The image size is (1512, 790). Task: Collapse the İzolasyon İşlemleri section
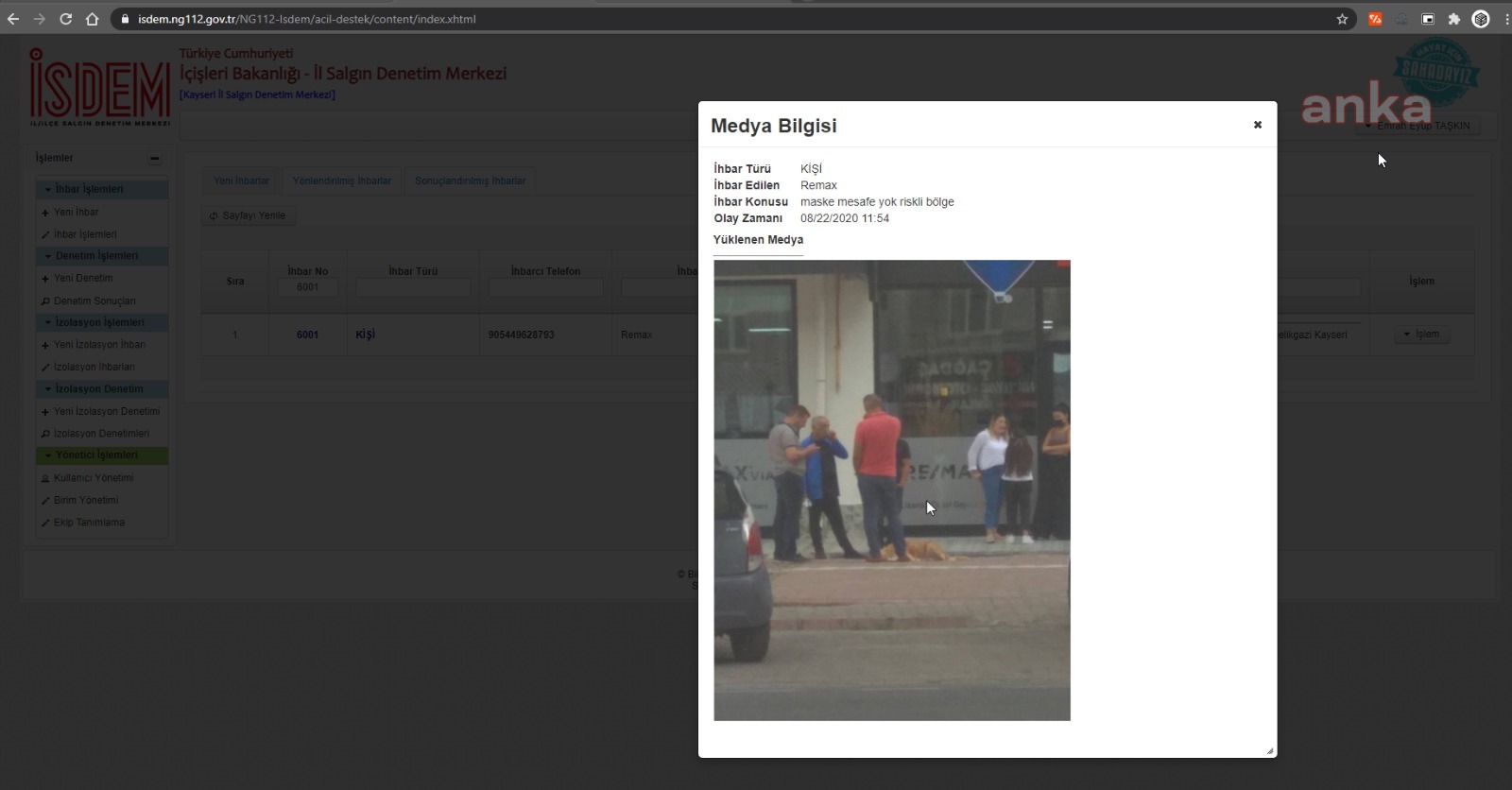tap(102, 322)
